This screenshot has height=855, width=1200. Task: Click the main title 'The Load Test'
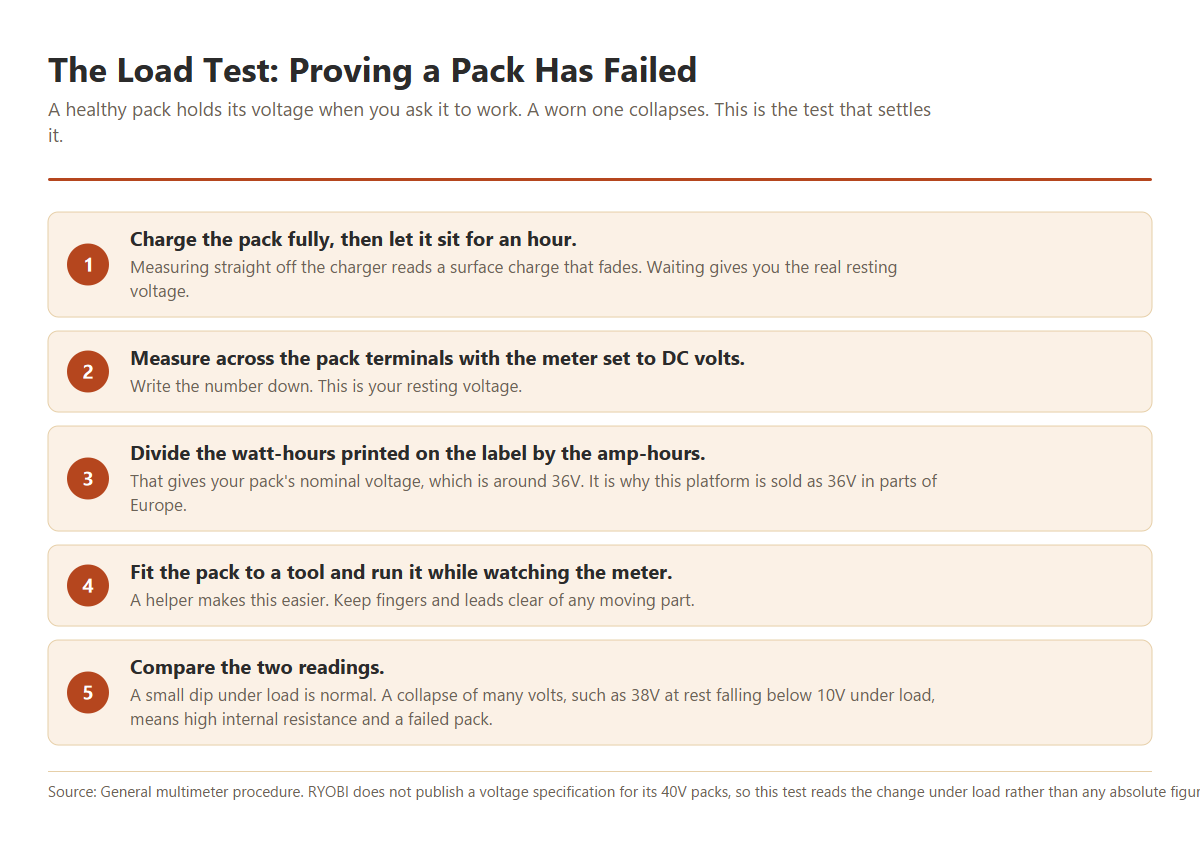point(372,70)
